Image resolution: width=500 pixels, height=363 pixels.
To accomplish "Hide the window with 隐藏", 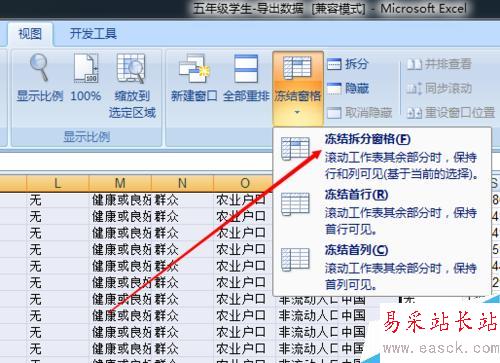I will point(348,88).
